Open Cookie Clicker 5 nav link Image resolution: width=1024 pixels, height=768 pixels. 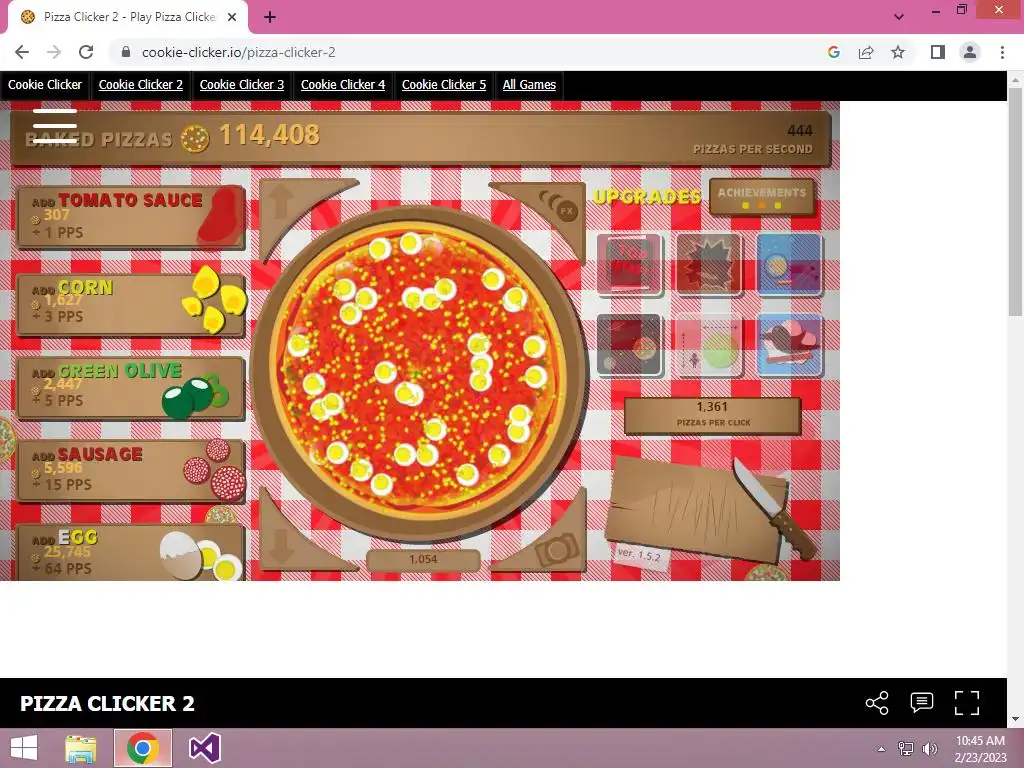pos(444,85)
